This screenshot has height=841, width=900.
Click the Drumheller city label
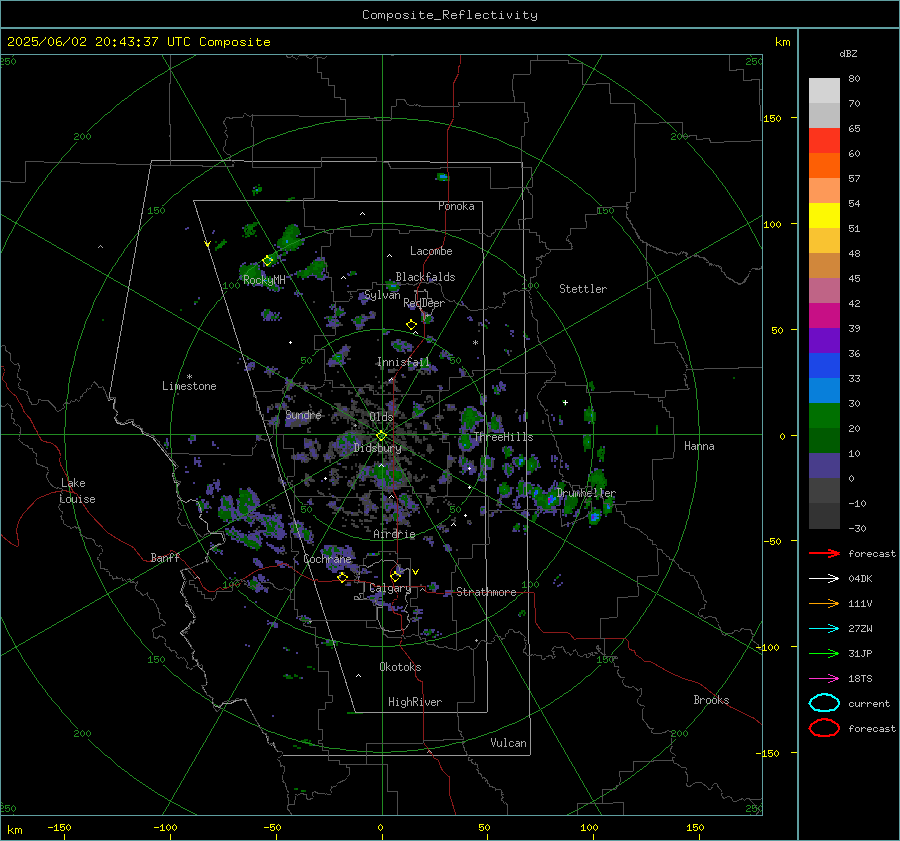586,493
